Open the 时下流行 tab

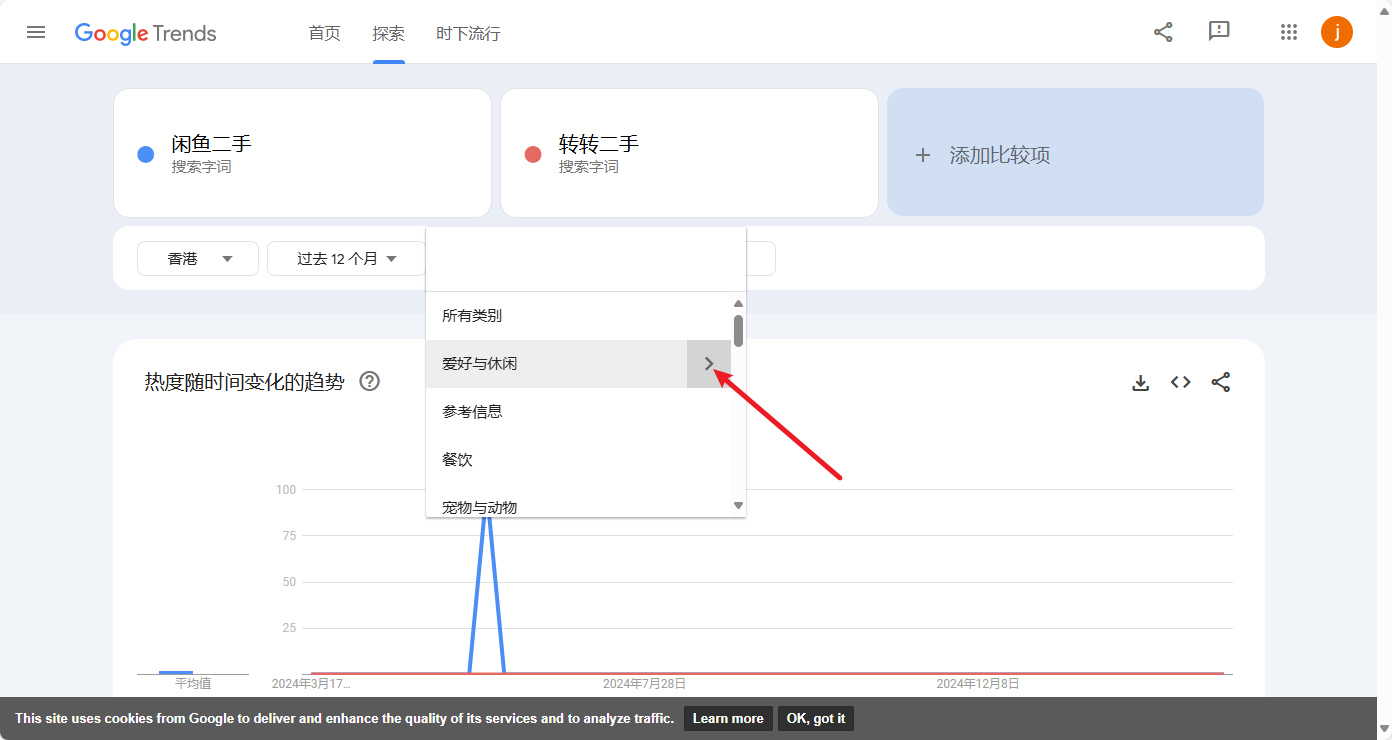pos(468,33)
